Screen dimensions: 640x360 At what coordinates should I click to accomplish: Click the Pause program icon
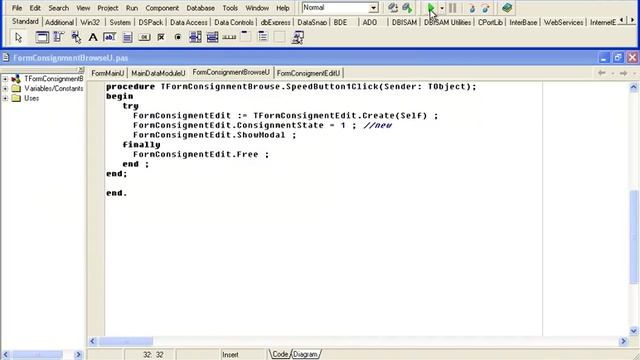click(x=452, y=8)
